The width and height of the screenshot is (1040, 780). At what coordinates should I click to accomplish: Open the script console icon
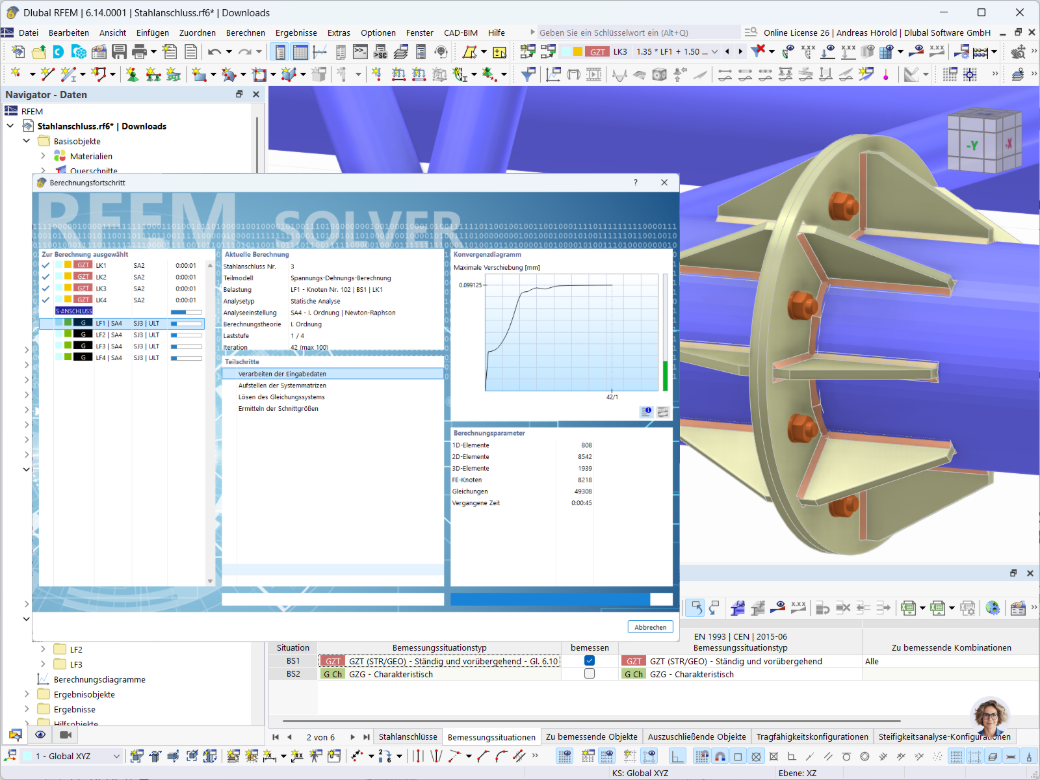click(x=360, y=52)
